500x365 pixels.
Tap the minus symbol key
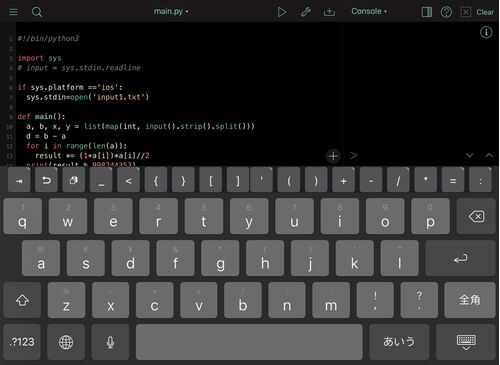click(x=371, y=180)
